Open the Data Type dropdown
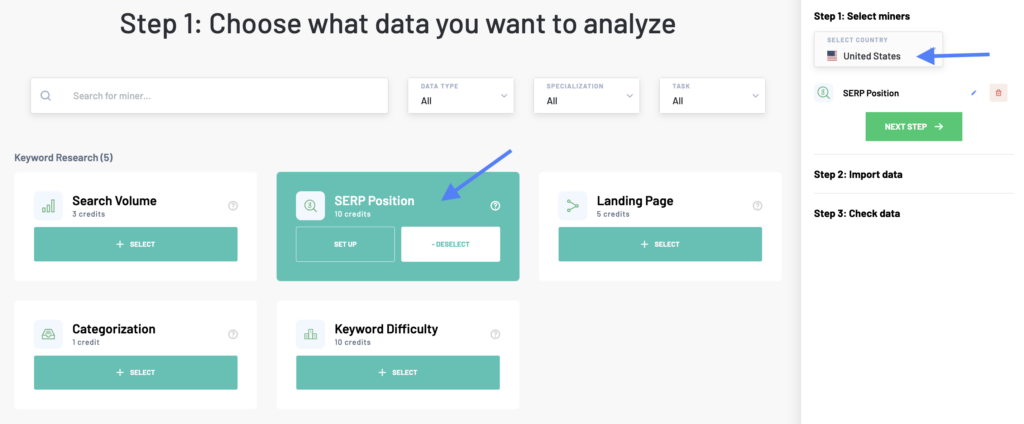The image size is (1024, 424). [x=460, y=96]
